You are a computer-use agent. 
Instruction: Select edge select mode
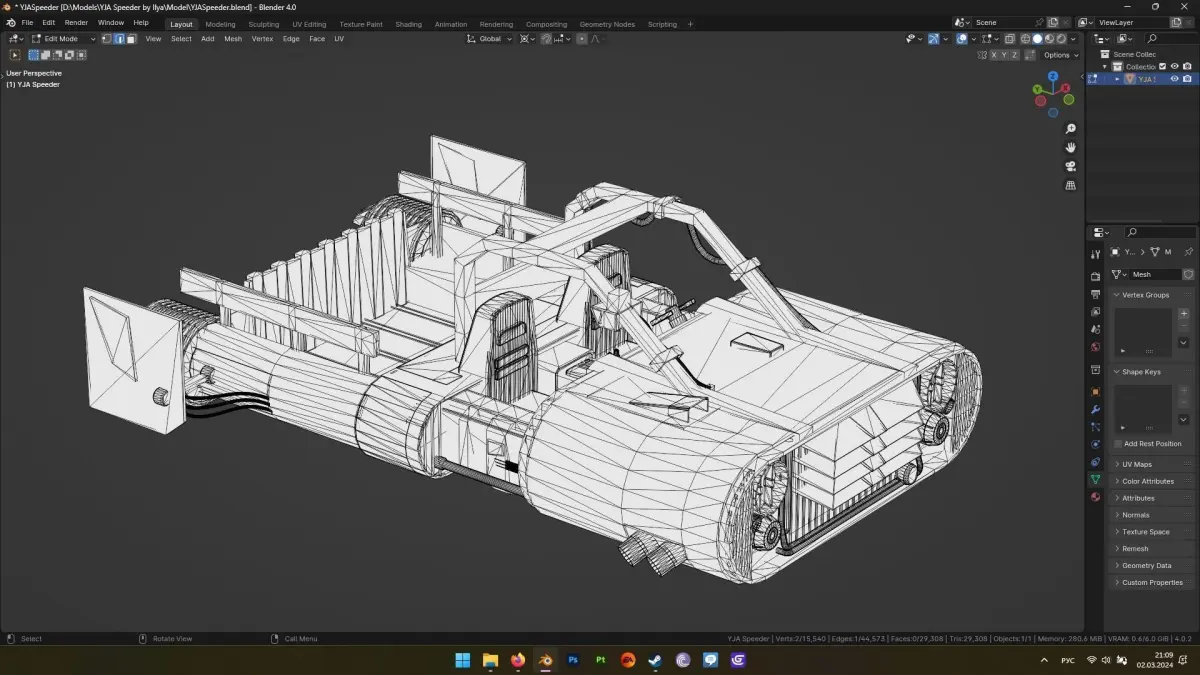(x=119, y=39)
